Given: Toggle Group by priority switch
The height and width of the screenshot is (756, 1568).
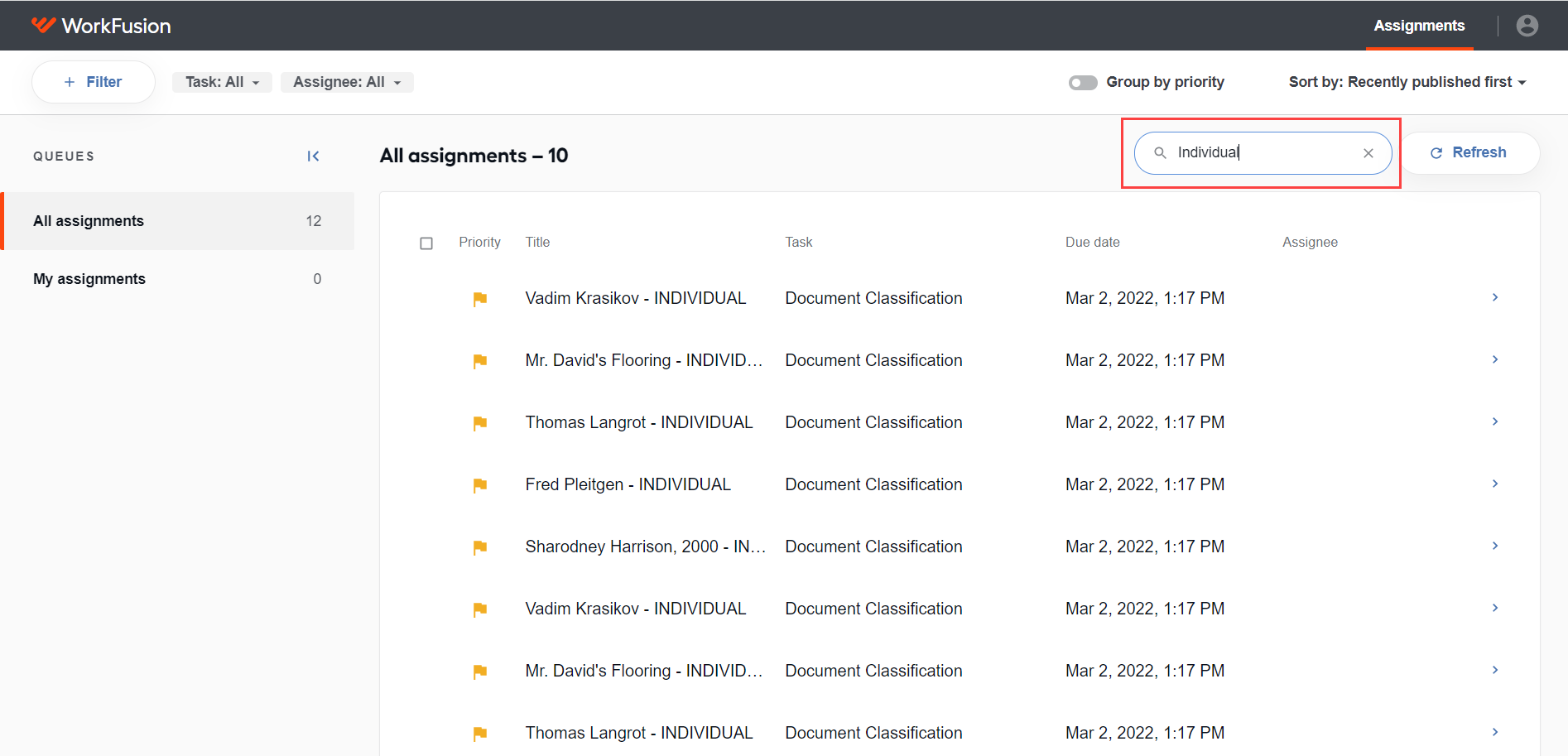Looking at the screenshot, I should click(x=1083, y=82).
